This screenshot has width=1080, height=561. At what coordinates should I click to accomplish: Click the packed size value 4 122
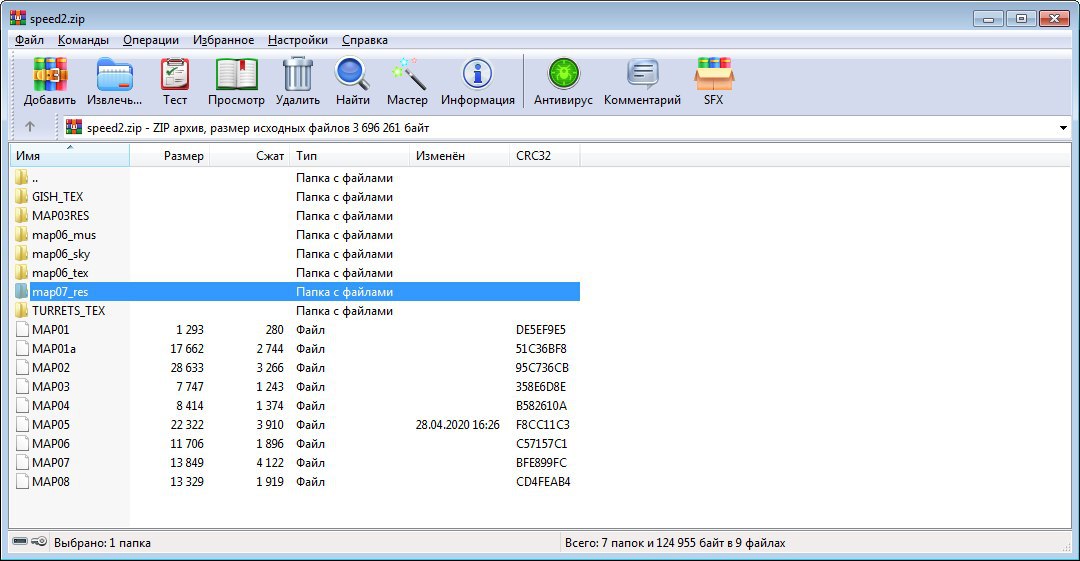pyautogui.click(x=270, y=462)
